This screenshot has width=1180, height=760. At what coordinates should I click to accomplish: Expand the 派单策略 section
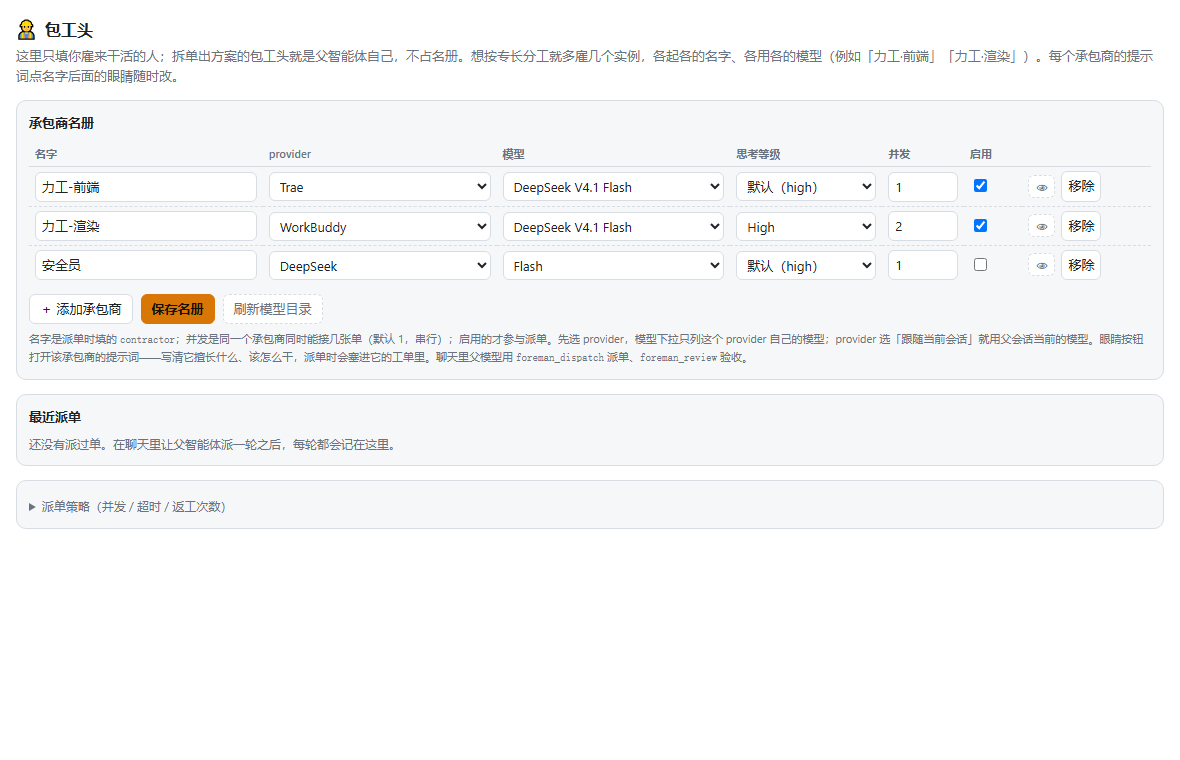click(x=126, y=506)
